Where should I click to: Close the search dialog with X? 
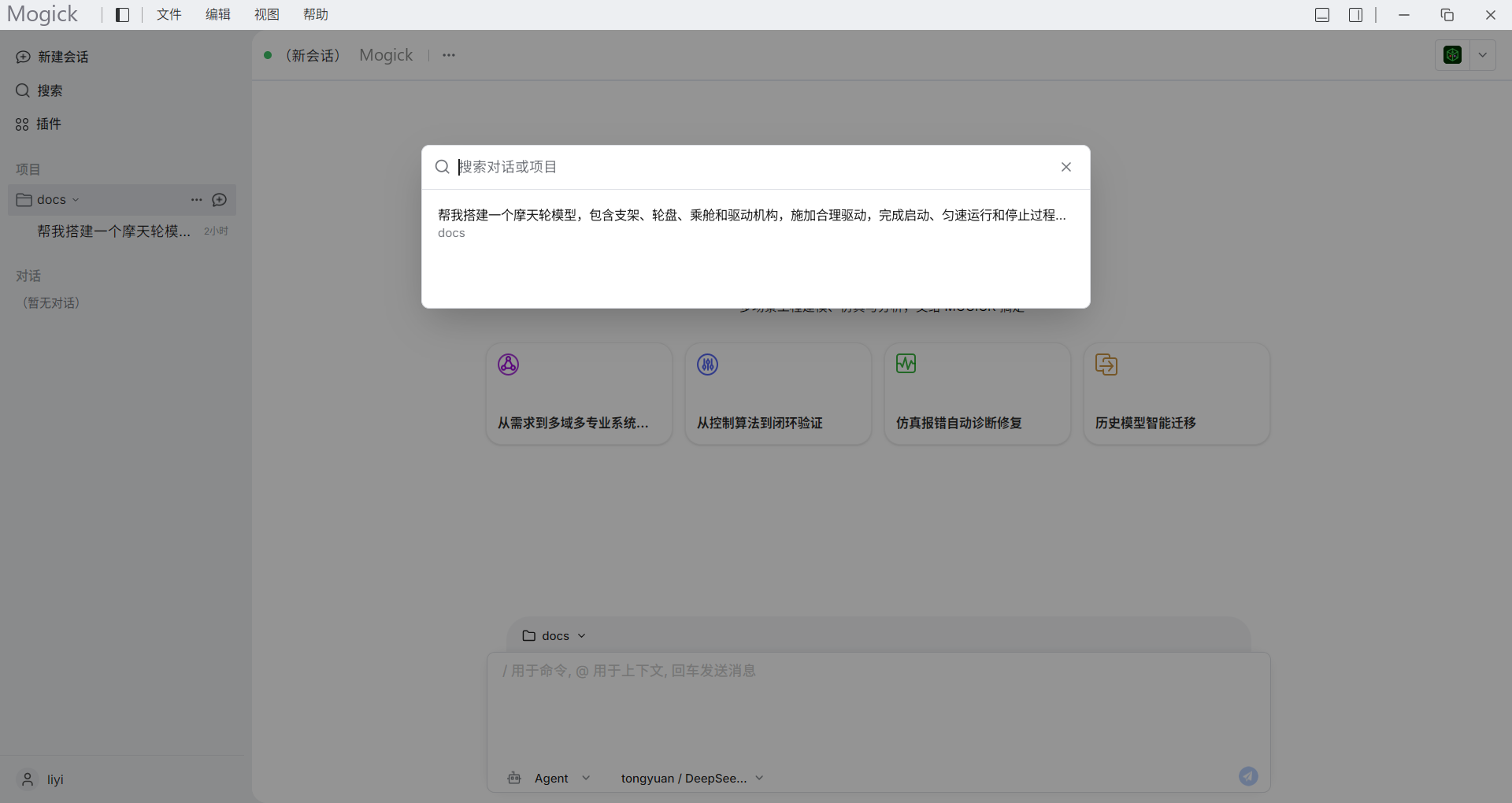pyautogui.click(x=1066, y=167)
